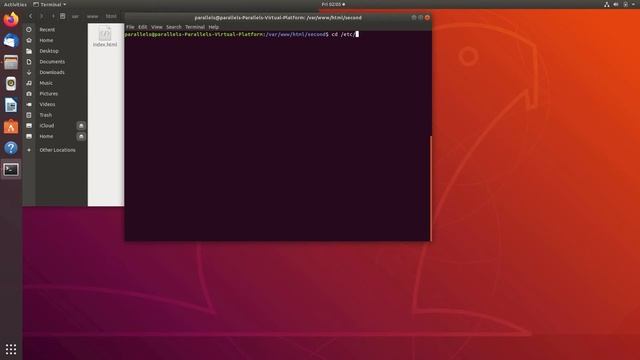Click the 'html' path breadcrumb in Files
The width and height of the screenshot is (640, 360).
coord(111,16)
